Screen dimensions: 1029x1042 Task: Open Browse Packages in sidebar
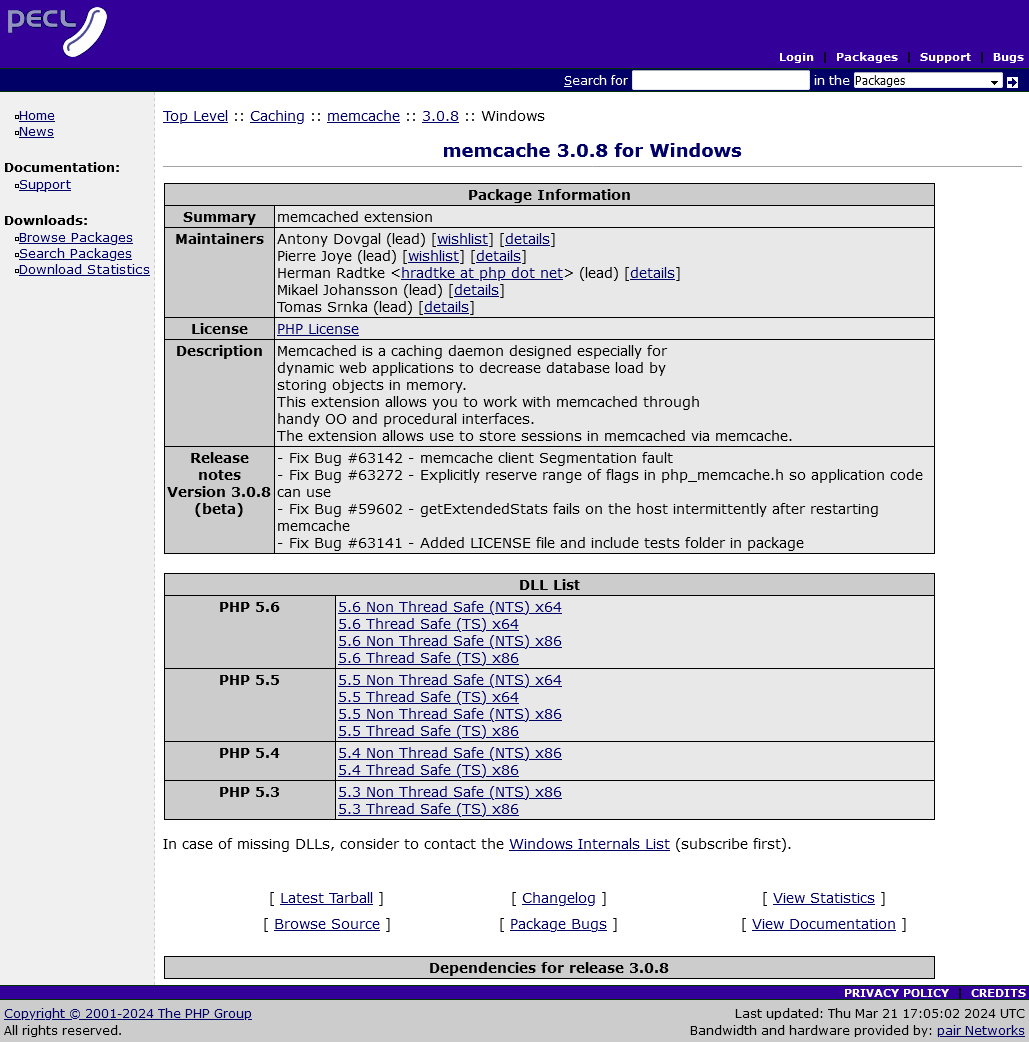pos(76,238)
